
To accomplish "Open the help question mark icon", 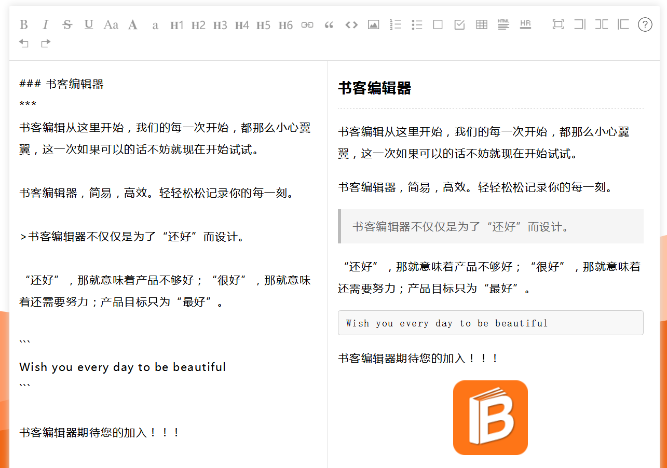I will (x=645, y=25).
